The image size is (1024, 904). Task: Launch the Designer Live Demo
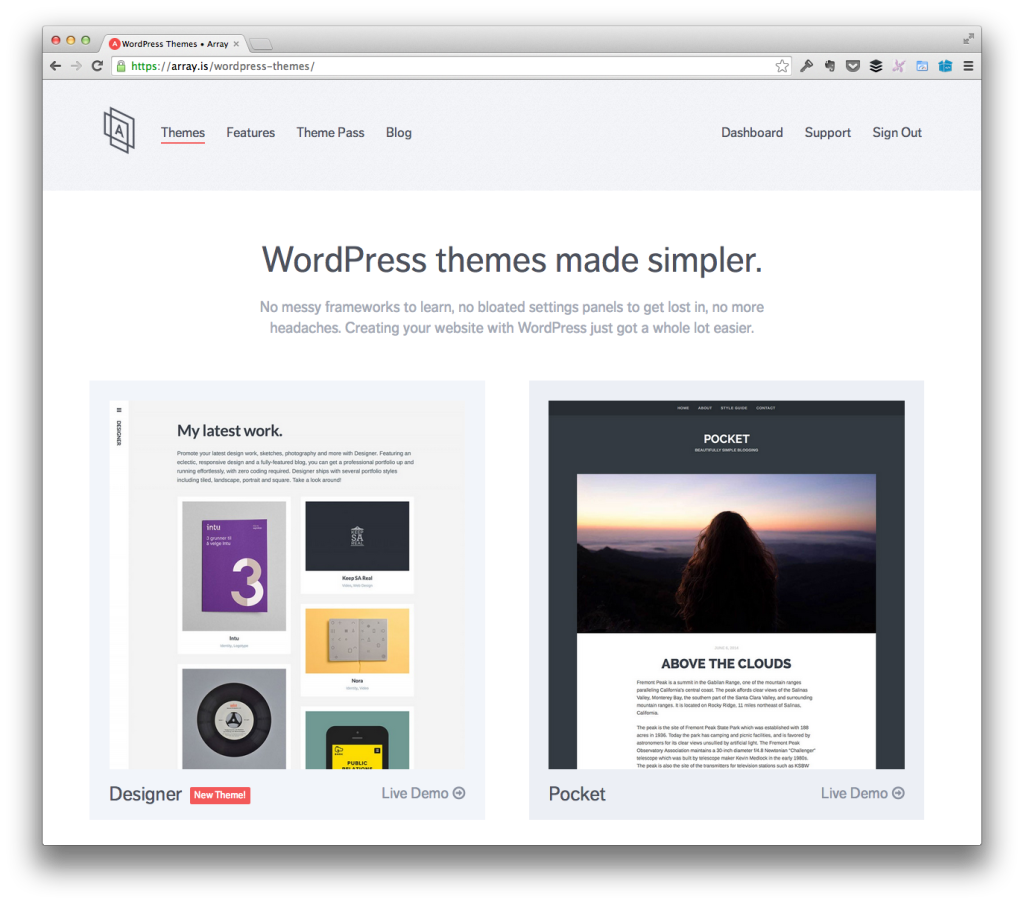click(423, 793)
